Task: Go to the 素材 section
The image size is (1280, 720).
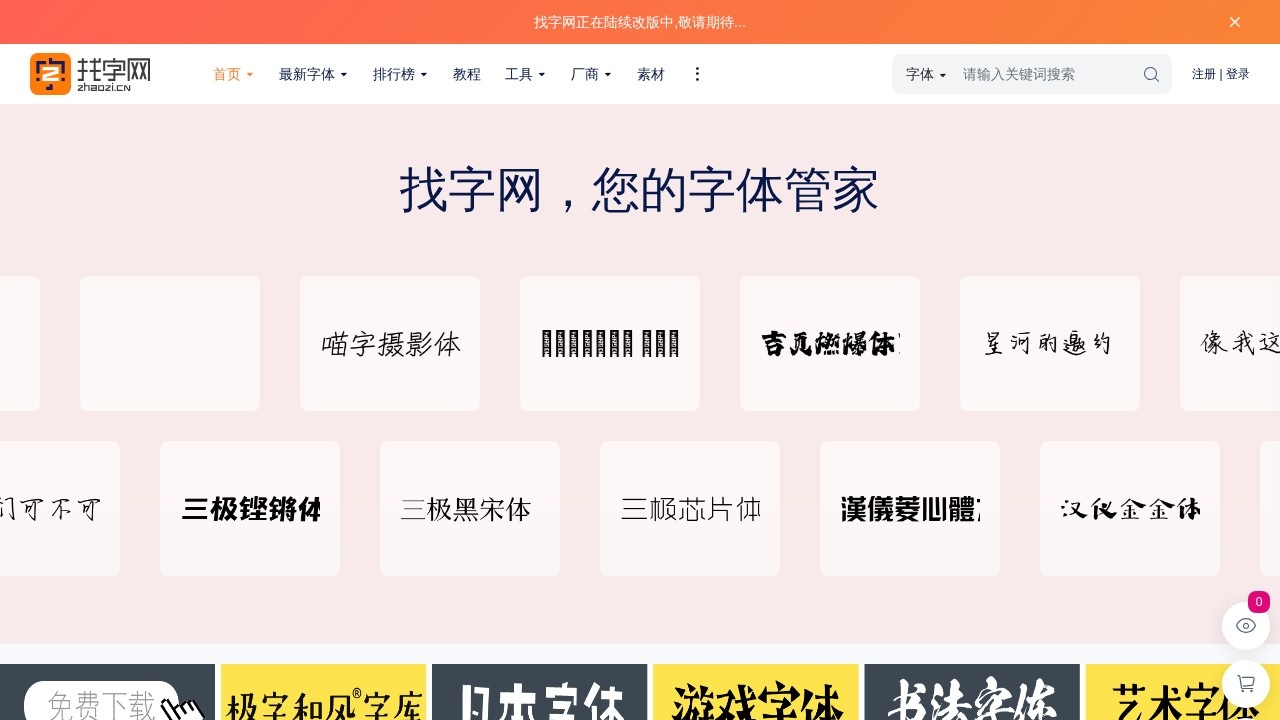Action: tap(650, 74)
